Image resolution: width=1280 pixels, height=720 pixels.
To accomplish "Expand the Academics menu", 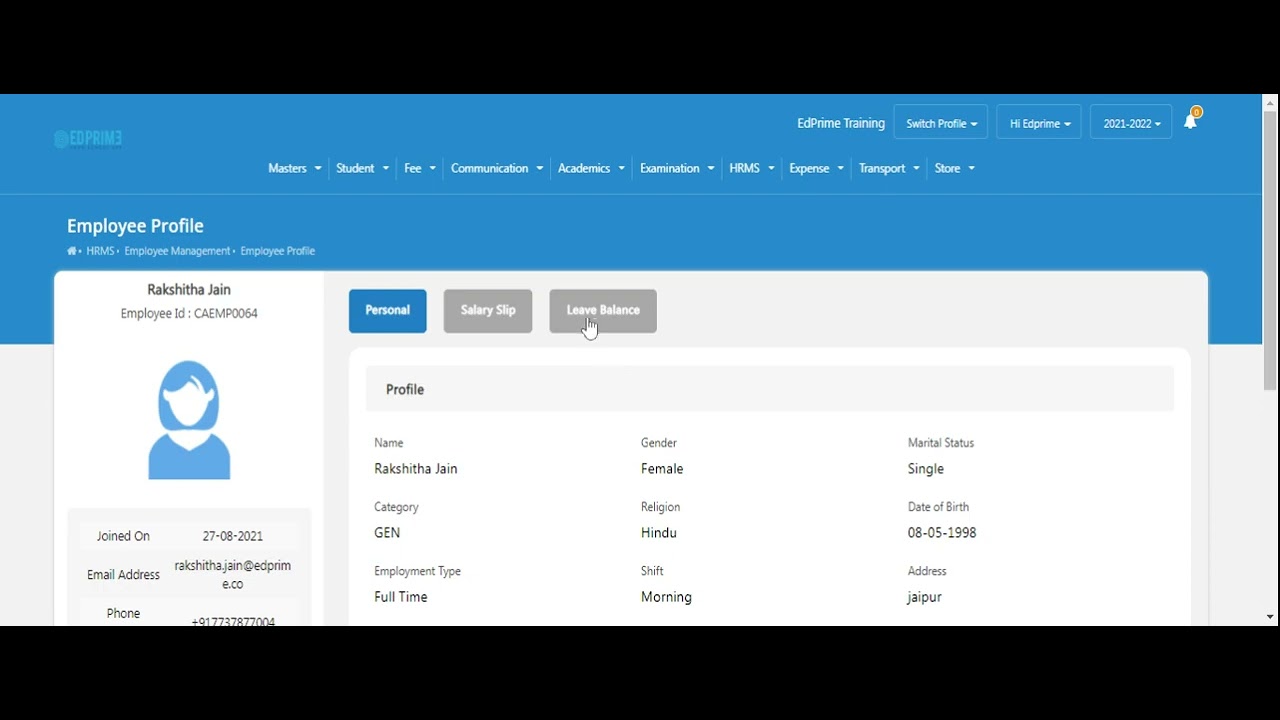I will click(591, 168).
